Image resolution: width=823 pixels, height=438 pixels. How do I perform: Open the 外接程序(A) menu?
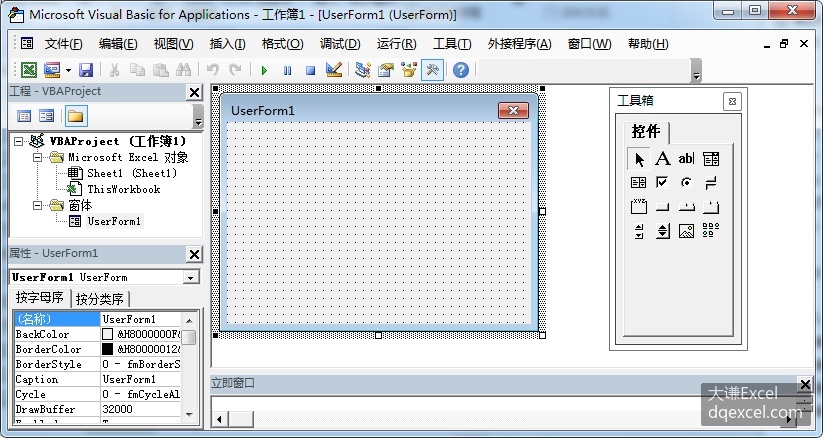[519, 44]
